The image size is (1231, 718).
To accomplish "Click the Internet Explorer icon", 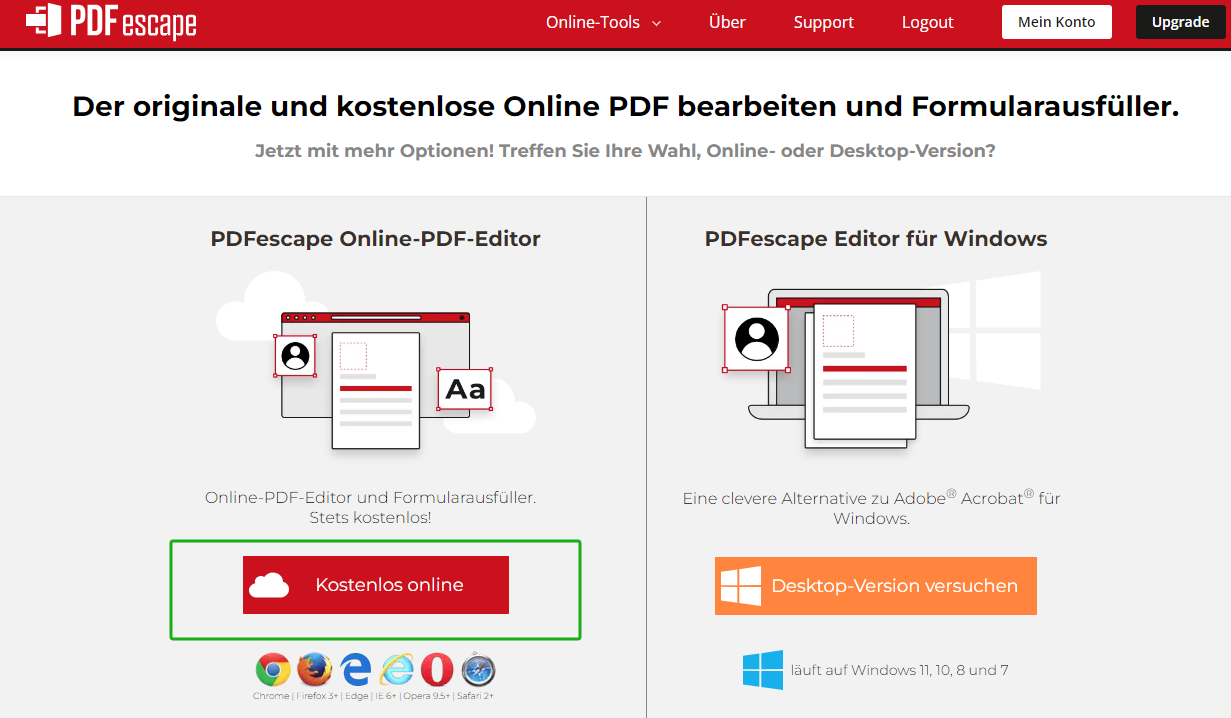I will coord(396,669).
